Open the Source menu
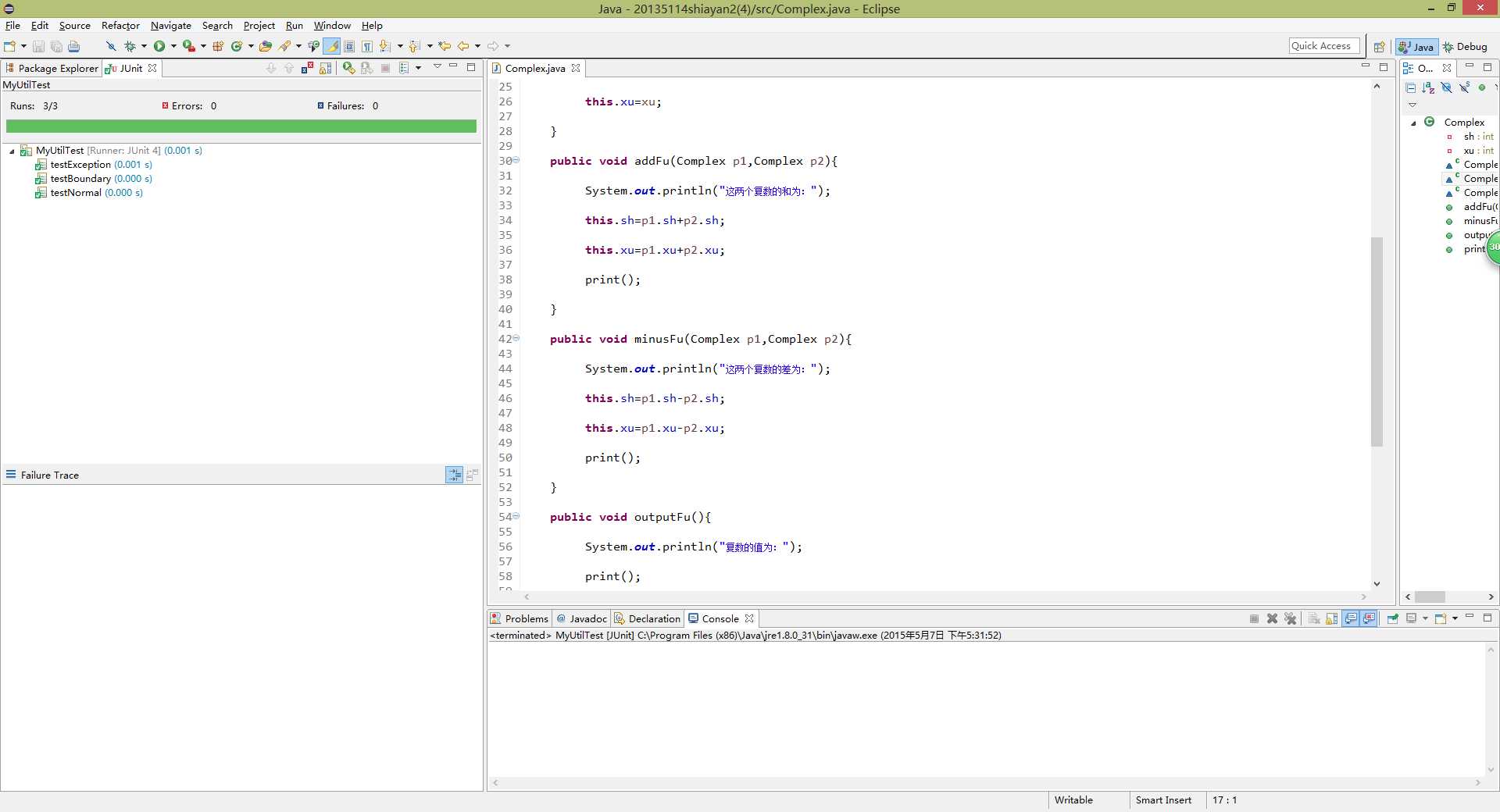 pyautogui.click(x=75, y=25)
